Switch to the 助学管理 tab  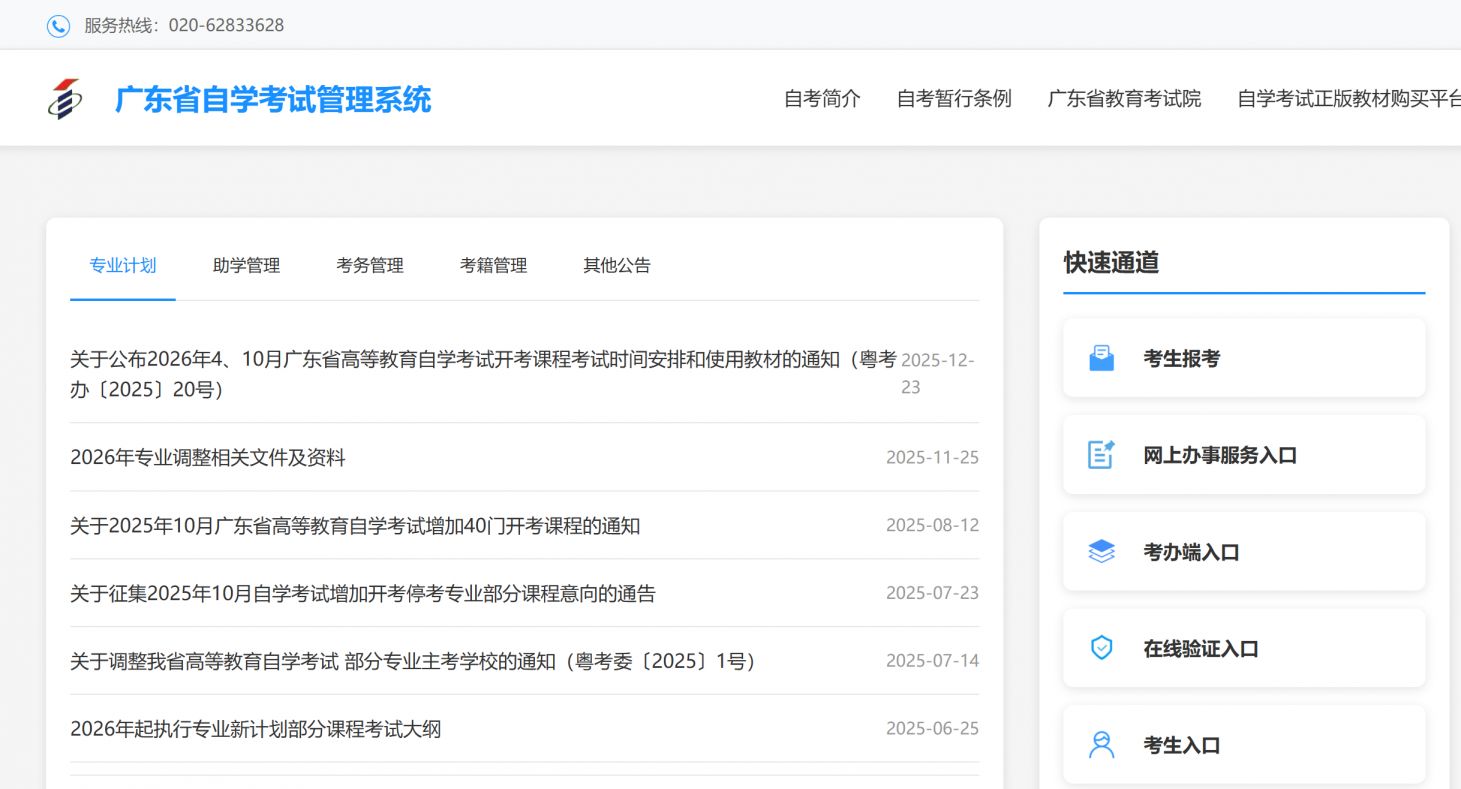[246, 266]
